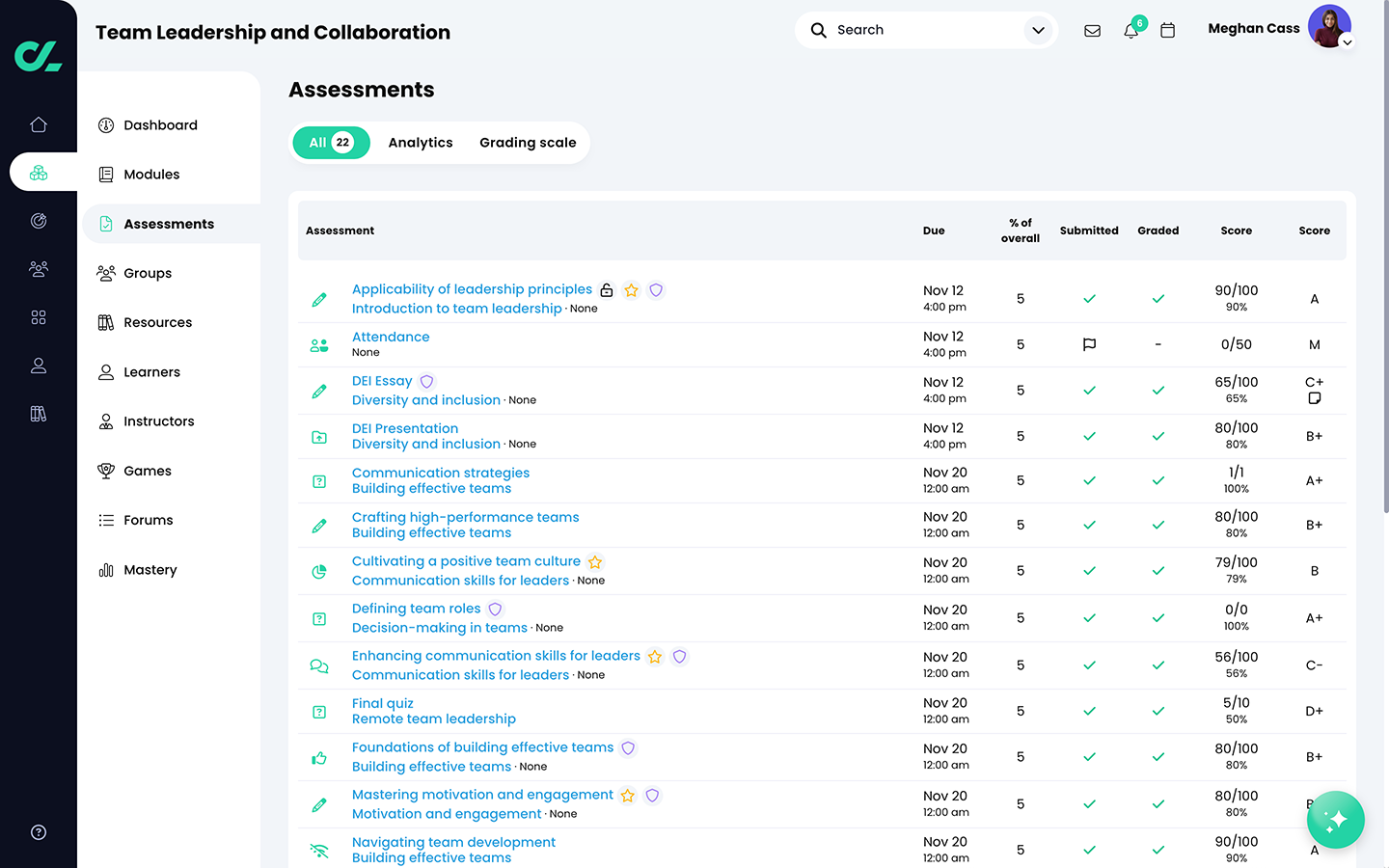Click the lock icon beside Applicability of leadership principles

click(x=607, y=289)
